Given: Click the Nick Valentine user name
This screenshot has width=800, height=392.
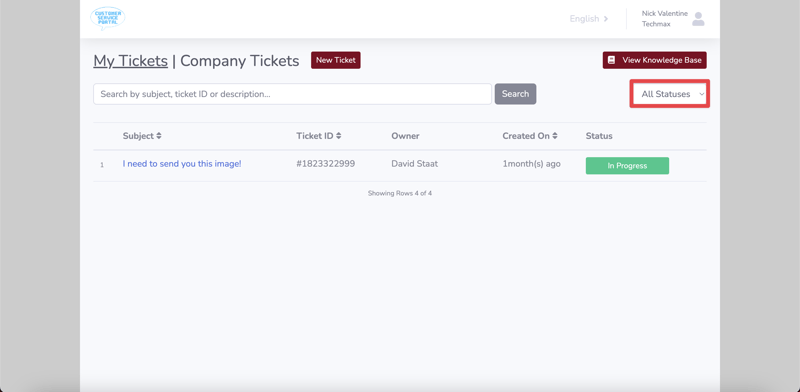Looking at the screenshot, I should pos(665,13).
